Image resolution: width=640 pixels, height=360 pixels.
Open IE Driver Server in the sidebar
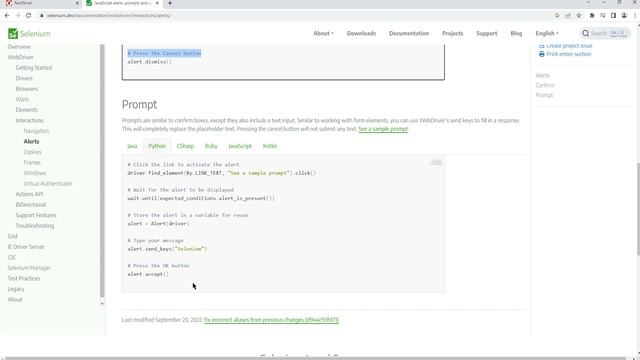26,247
